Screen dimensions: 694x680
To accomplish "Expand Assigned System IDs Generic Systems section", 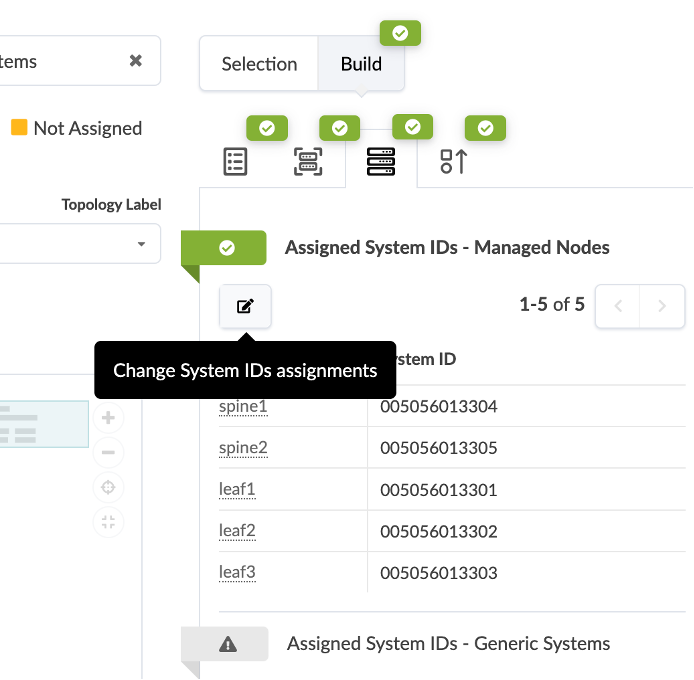I will [227, 644].
